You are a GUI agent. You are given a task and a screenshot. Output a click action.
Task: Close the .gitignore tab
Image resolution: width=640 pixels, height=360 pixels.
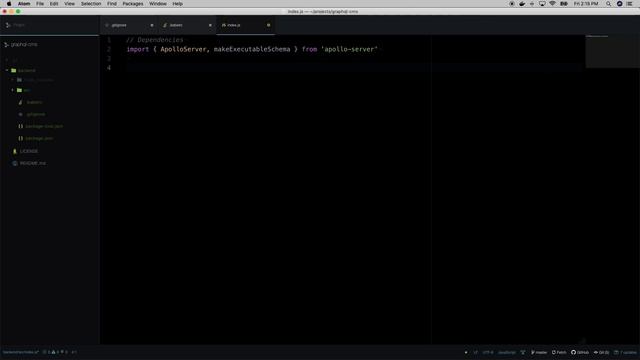coord(152,25)
